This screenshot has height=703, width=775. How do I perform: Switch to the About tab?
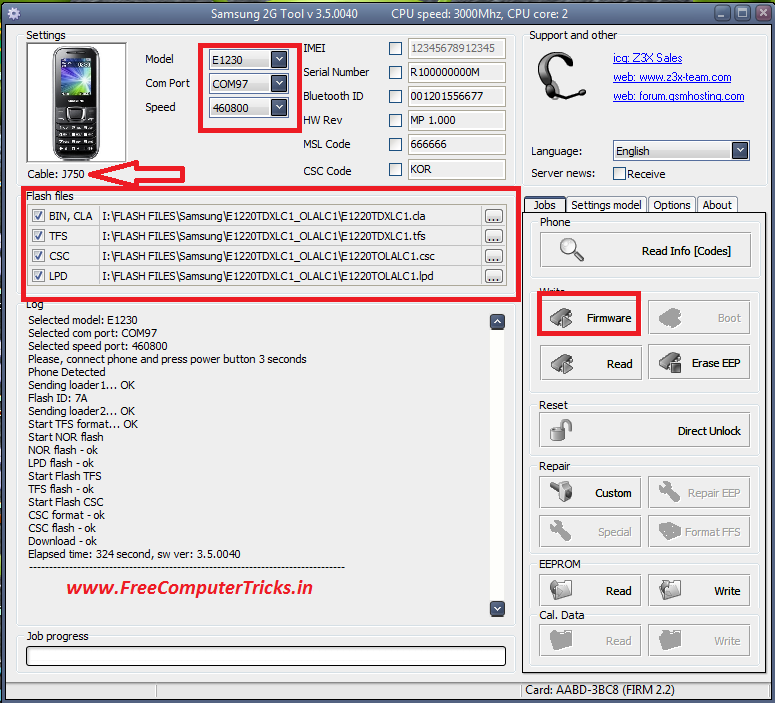[717, 205]
